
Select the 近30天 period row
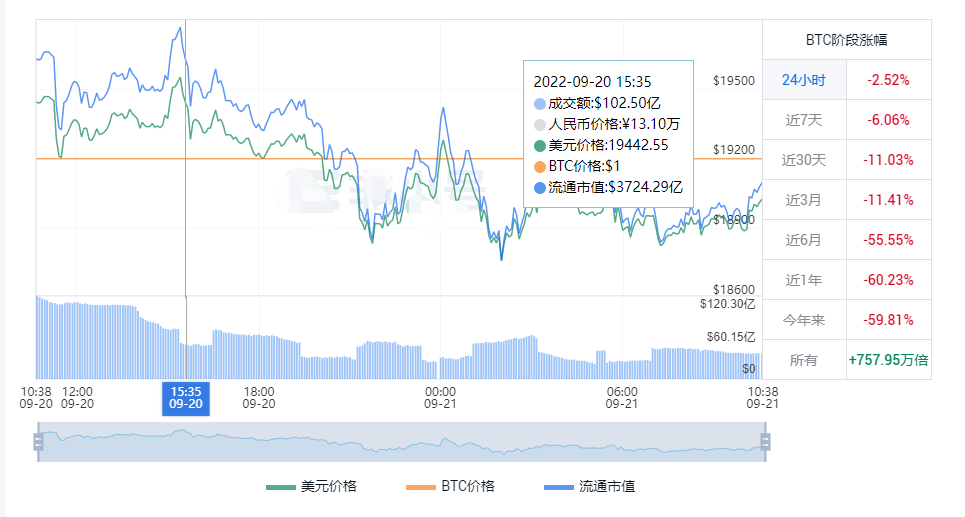click(x=804, y=160)
